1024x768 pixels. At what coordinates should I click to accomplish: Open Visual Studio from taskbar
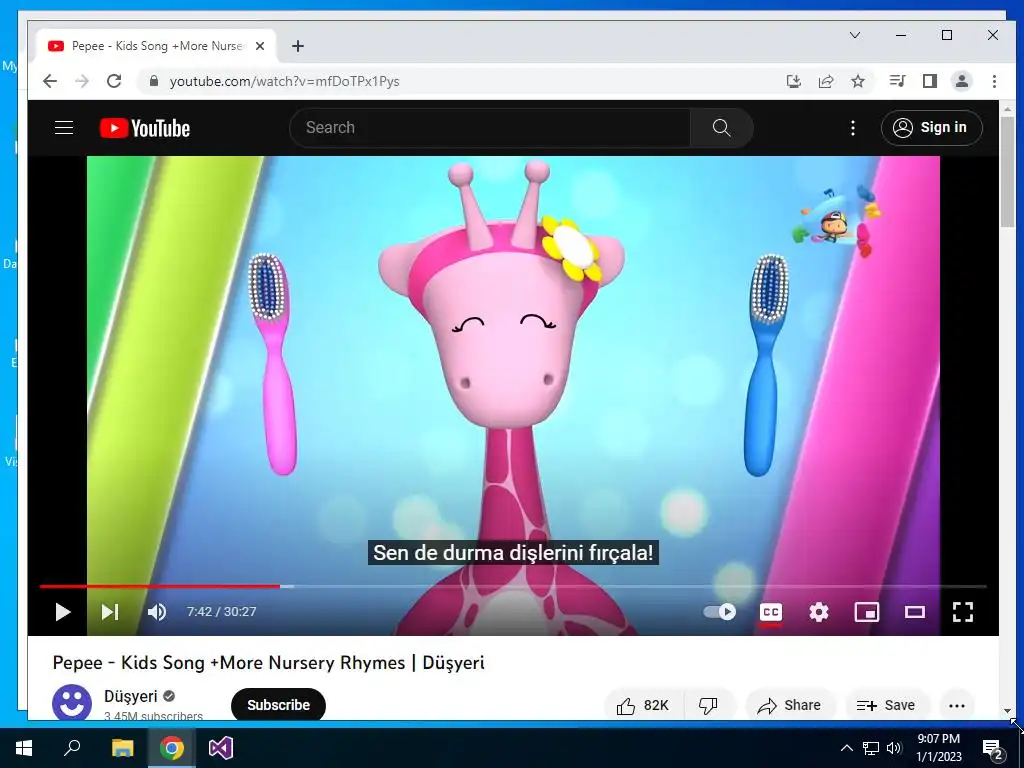(x=221, y=748)
